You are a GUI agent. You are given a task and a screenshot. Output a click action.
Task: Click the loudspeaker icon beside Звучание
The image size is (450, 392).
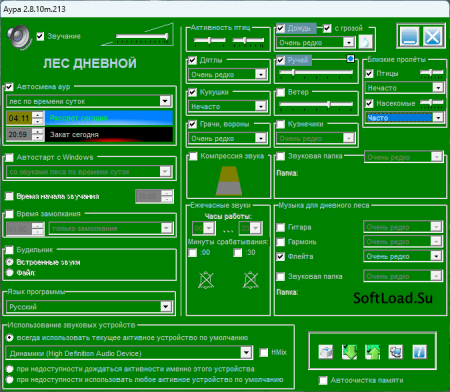[19, 37]
